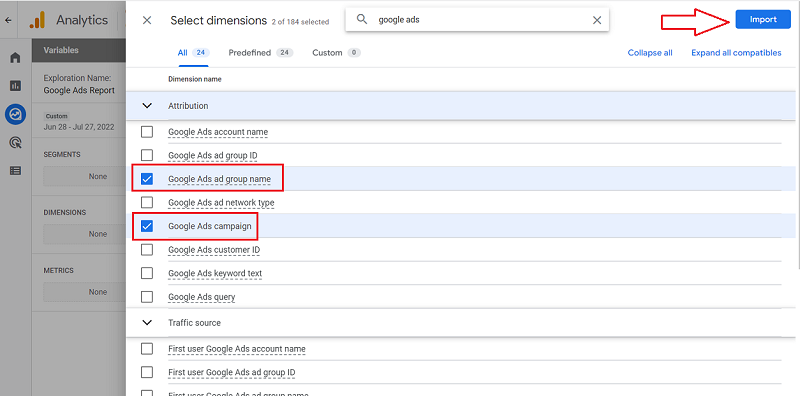Click the search magnifier icon
800x396 pixels.
362,20
